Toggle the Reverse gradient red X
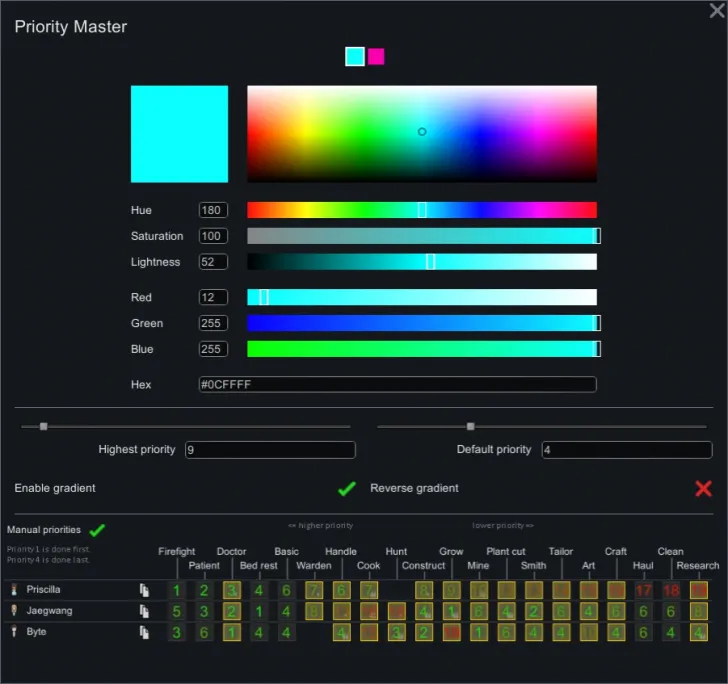This screenshot has height=684, width=728. pyautogui.click(x=703, y=489)
